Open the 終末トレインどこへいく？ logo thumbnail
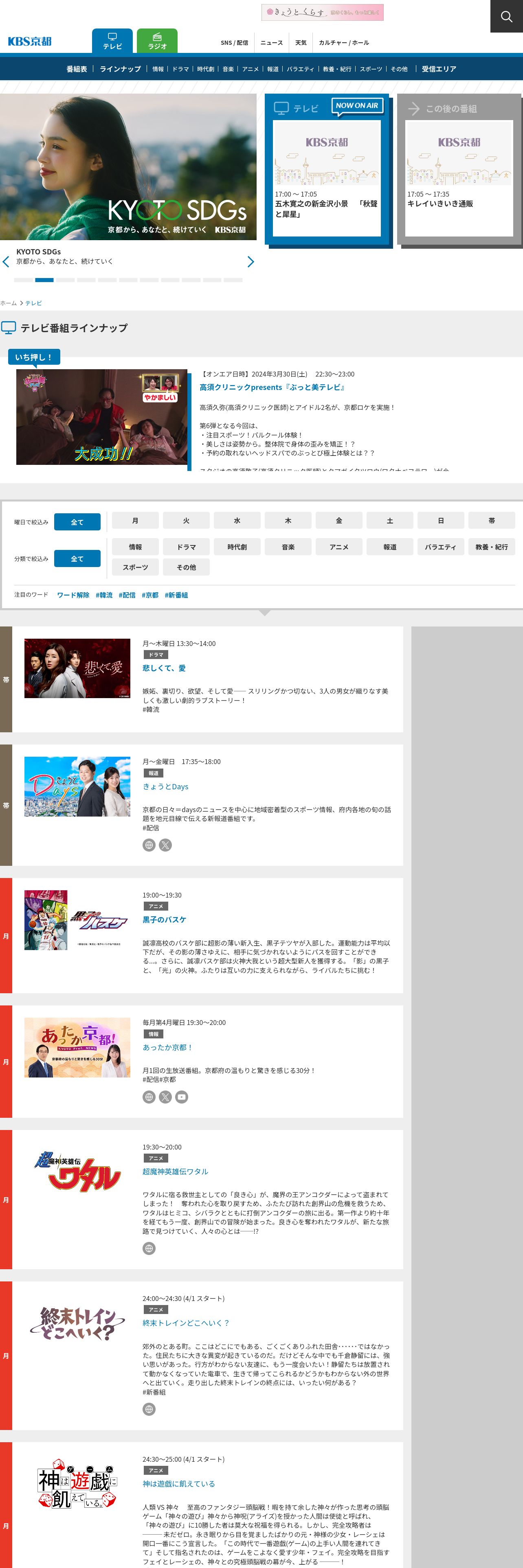 [77, 1323]
